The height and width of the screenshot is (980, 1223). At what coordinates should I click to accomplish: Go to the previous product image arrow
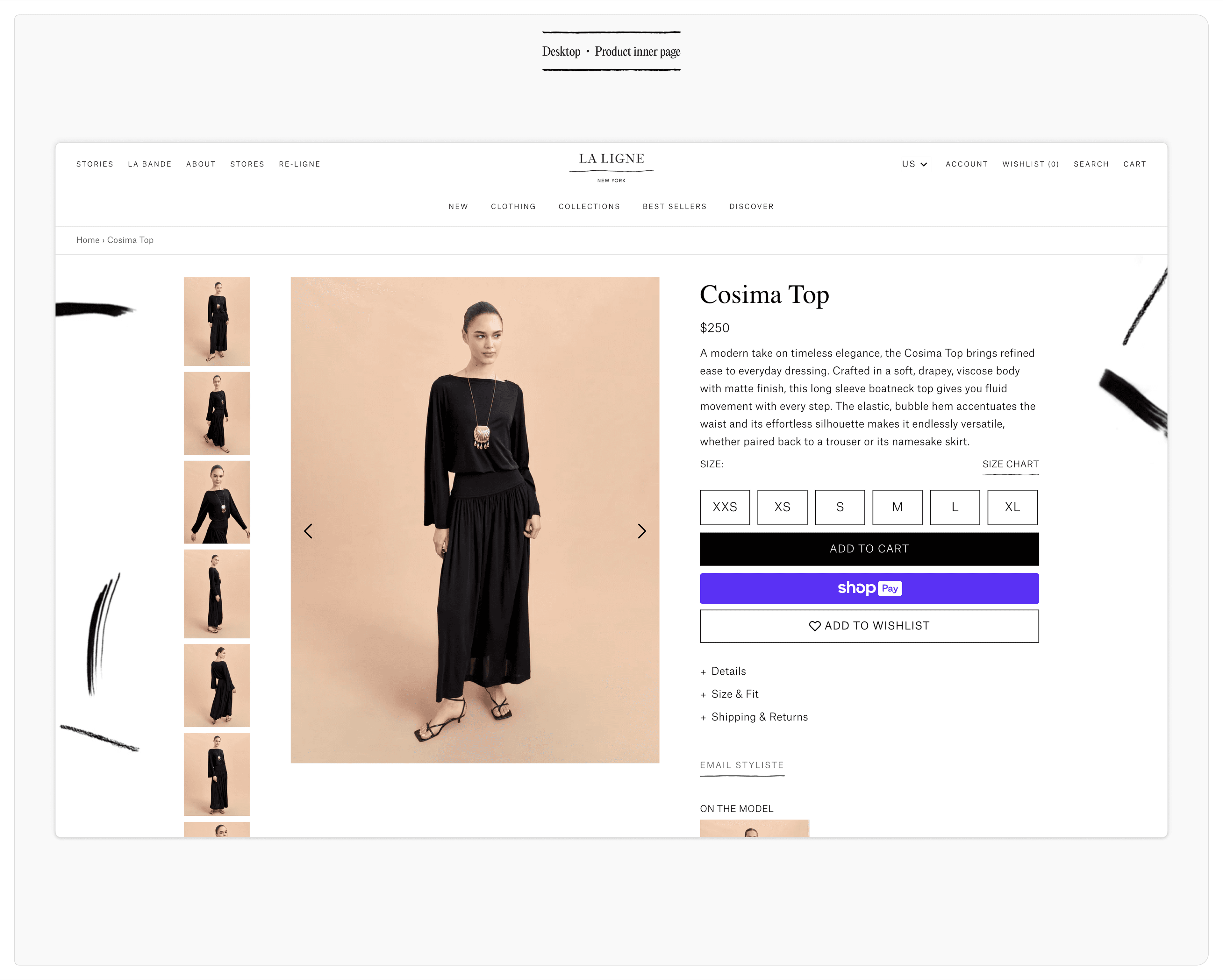tap(308, 531)
